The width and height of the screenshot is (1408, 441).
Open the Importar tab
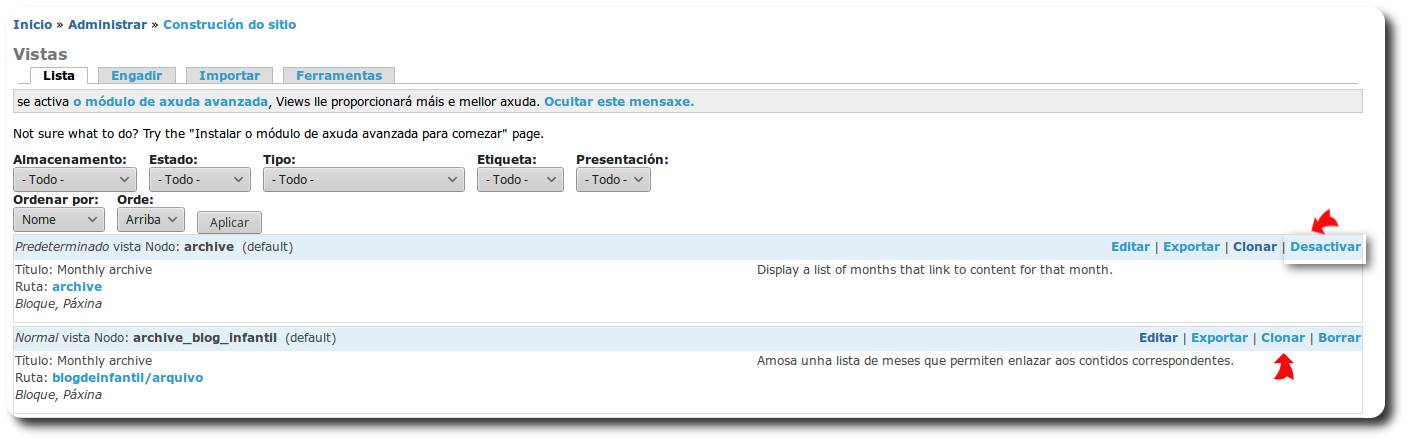click(229, 75)
